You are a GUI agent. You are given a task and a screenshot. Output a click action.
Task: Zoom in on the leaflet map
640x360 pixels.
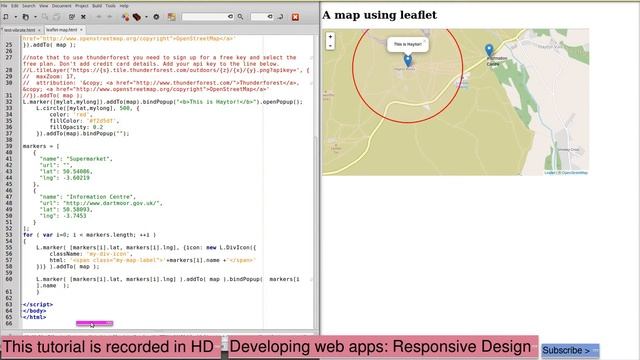pyautogui.click(x=330, y=37)
